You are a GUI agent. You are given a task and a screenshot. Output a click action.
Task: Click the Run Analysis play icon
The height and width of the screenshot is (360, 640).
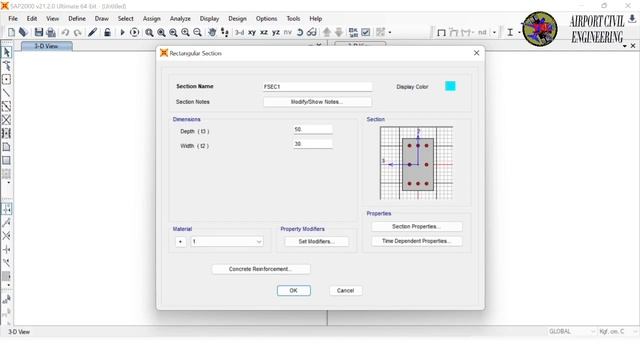[x=122, y=32]
